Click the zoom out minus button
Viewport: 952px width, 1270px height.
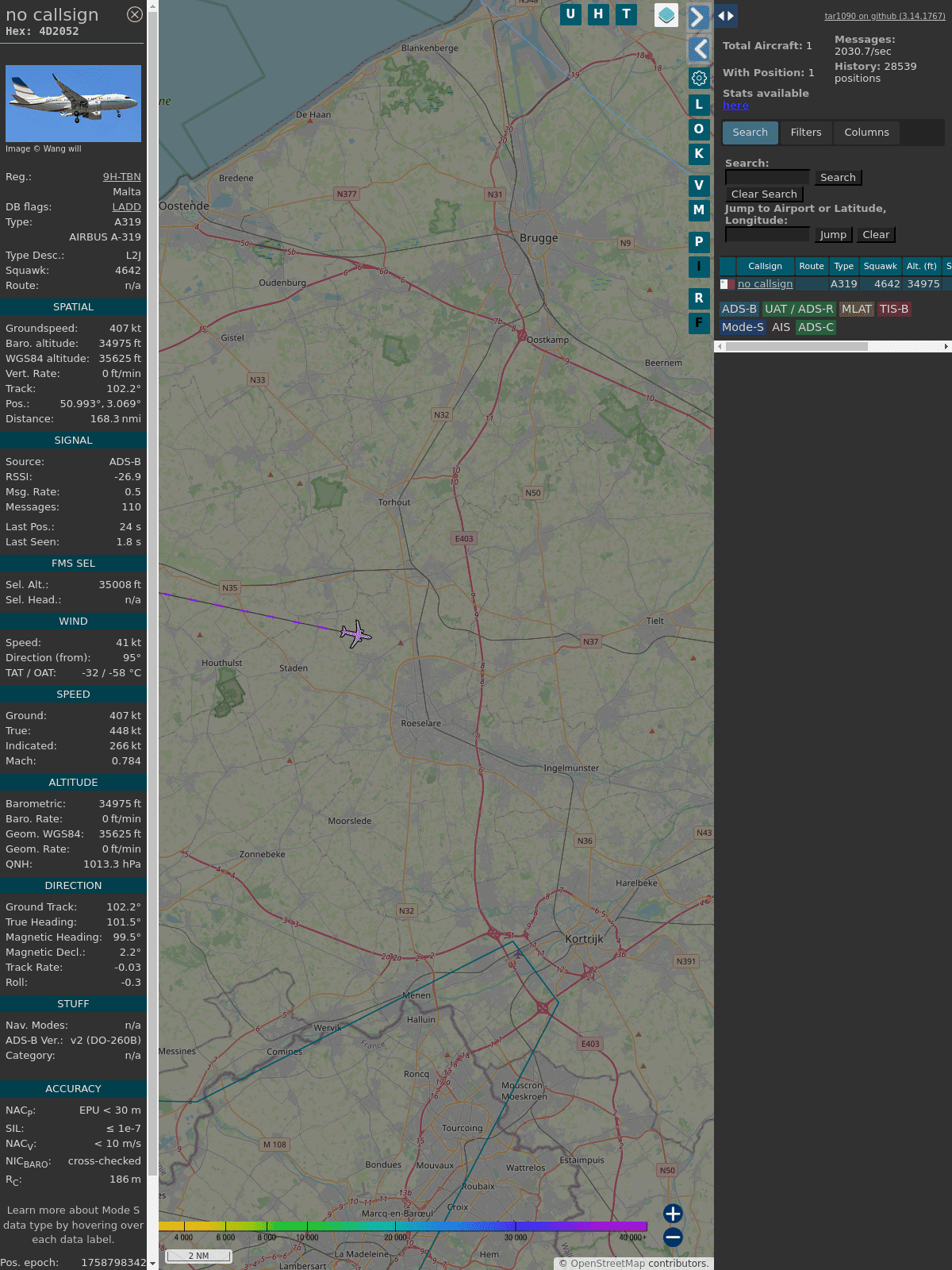coord(673,1237)
